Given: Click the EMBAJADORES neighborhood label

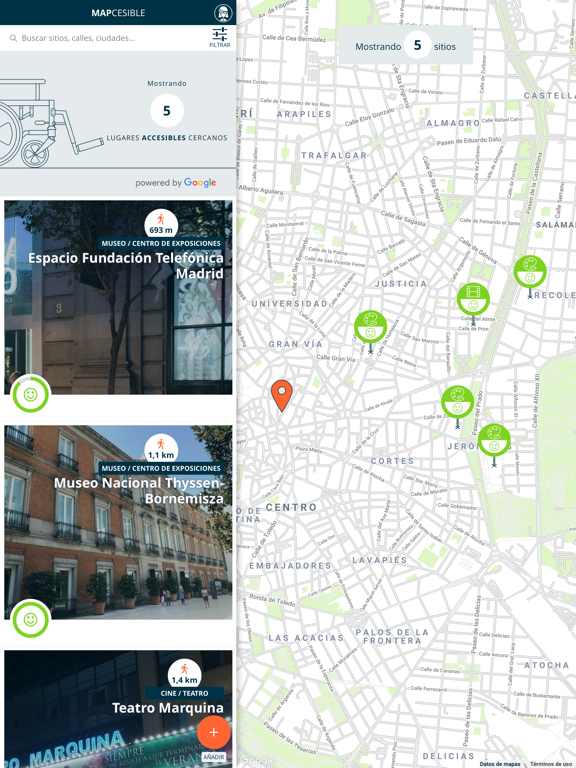Looking at the screenshot, I should tap(290, 566).
